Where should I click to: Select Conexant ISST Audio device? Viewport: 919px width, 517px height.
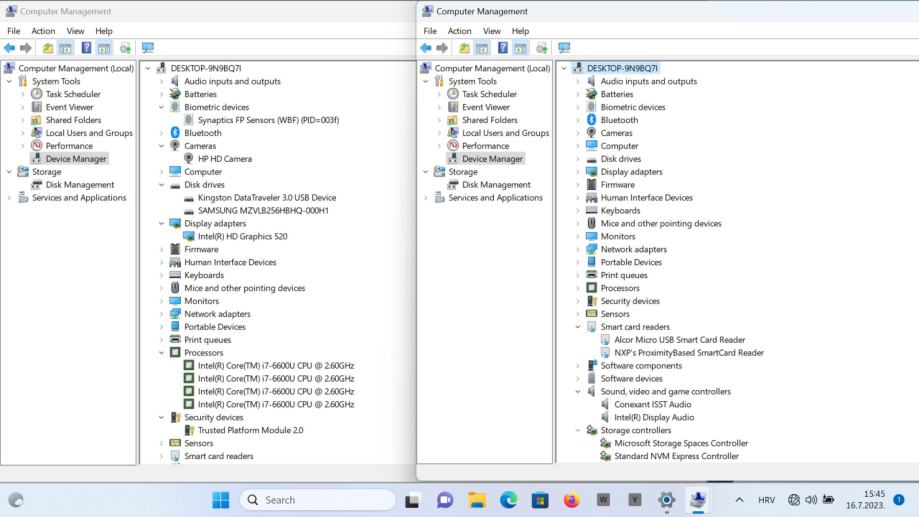click(653, 405)
